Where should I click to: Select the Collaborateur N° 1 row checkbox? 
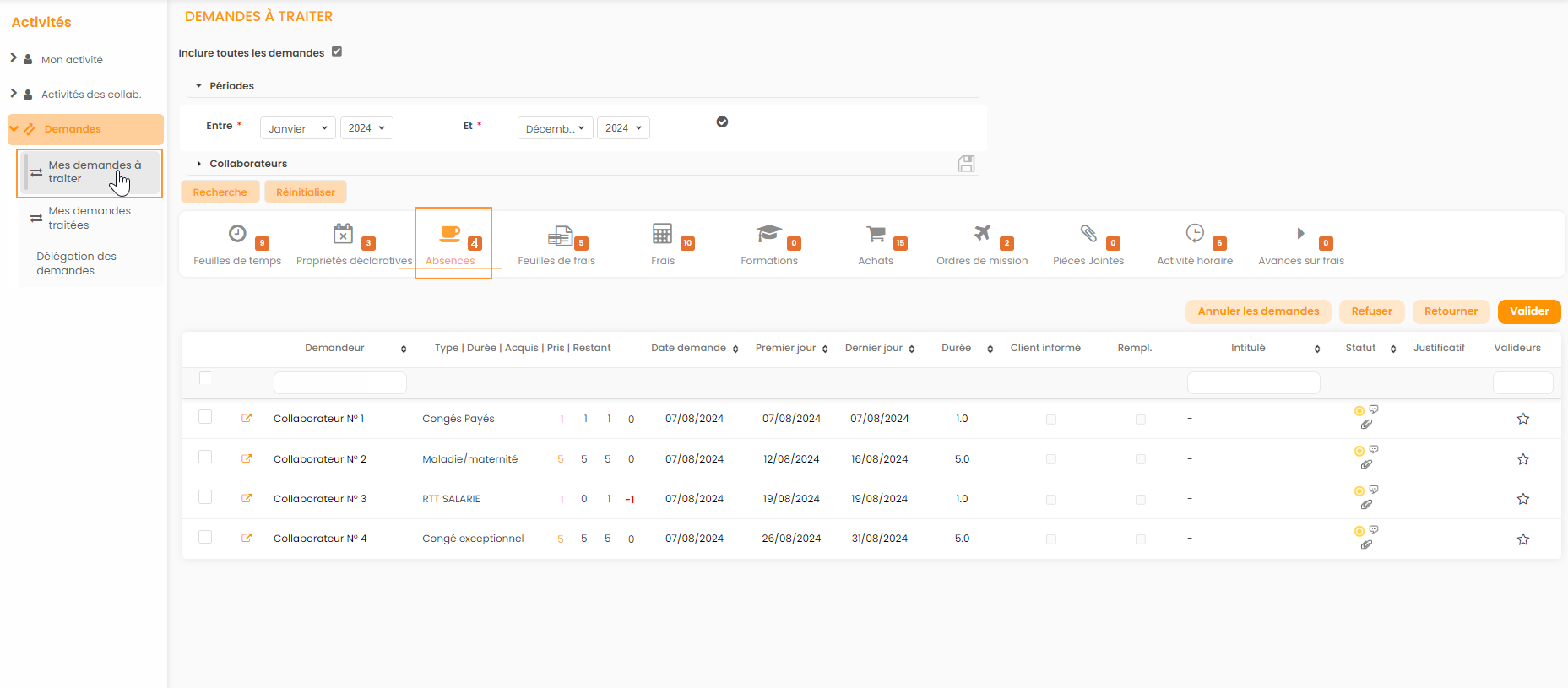[x=205, y=417]
